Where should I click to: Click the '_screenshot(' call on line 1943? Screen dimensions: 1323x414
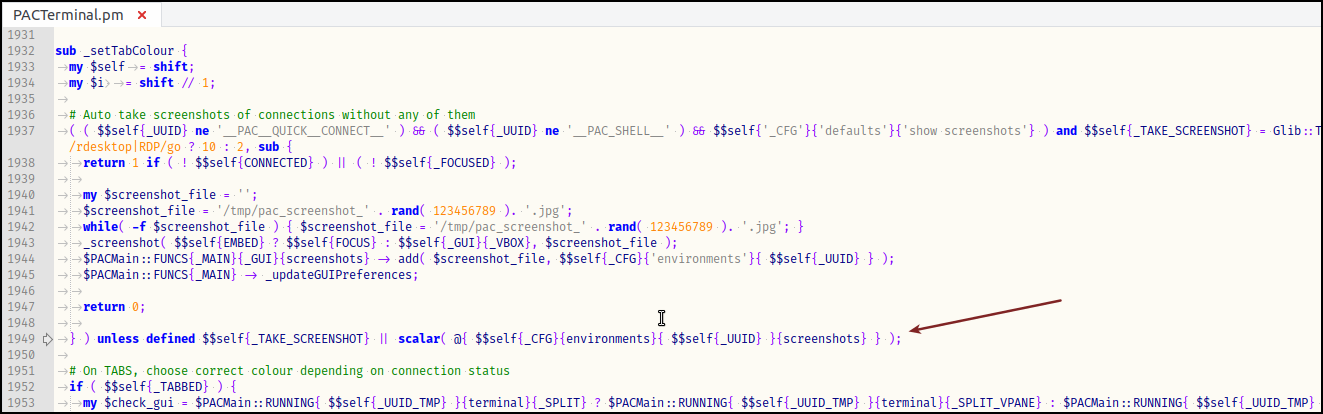[x=125, y=242]
